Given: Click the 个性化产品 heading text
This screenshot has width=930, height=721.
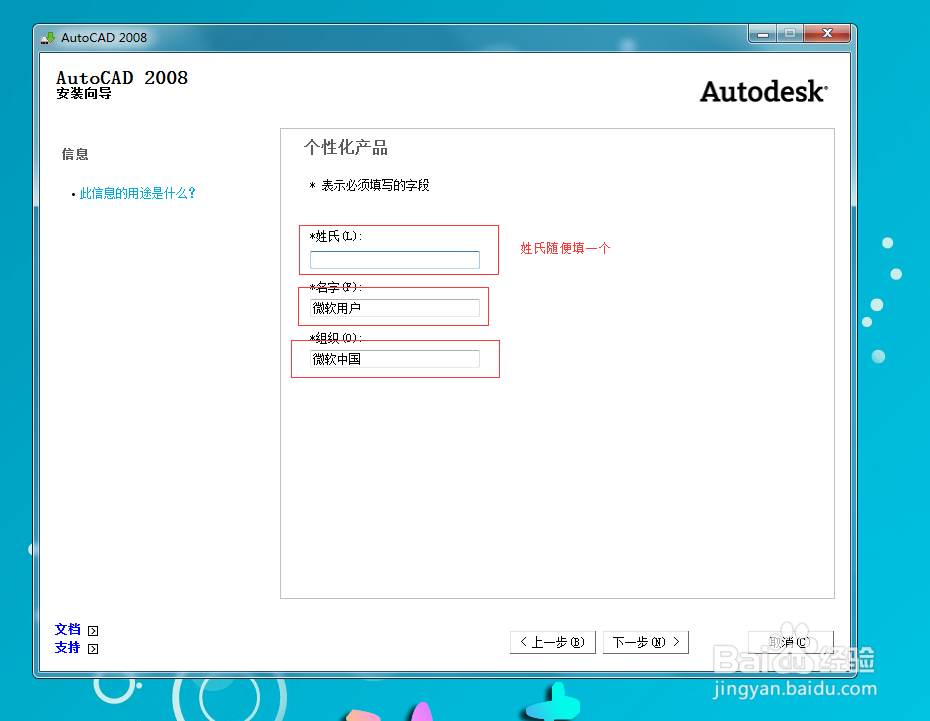Looking at the screenshot, I should [346, 147].
